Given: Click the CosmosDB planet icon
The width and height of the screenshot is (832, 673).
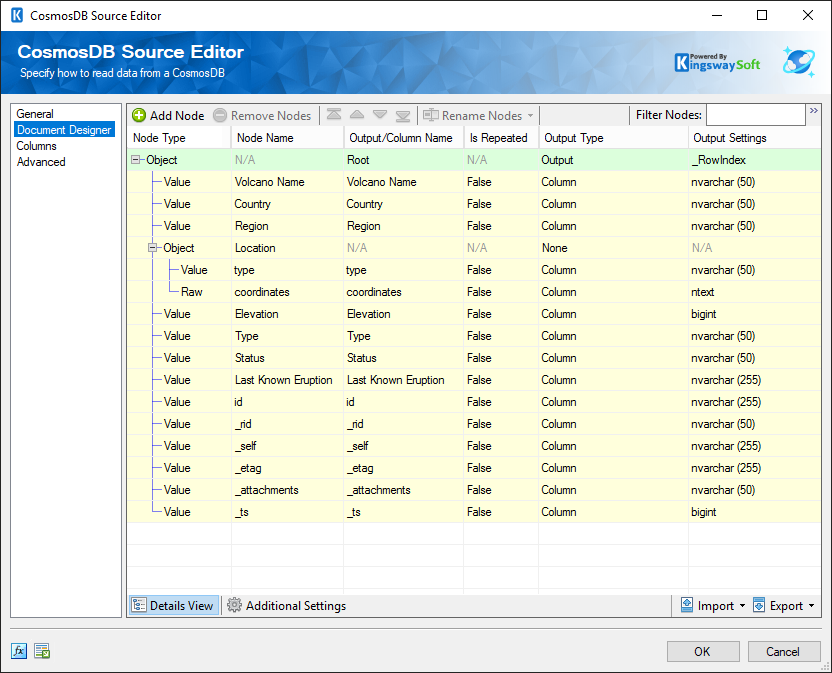Looking at the screenshot, I should tap(799, 62).
